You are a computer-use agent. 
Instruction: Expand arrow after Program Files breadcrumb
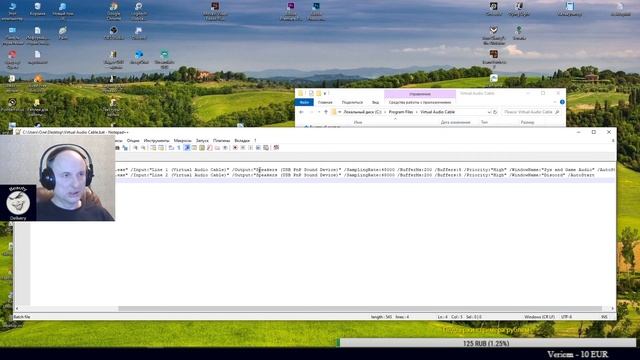tap(417, 112)
